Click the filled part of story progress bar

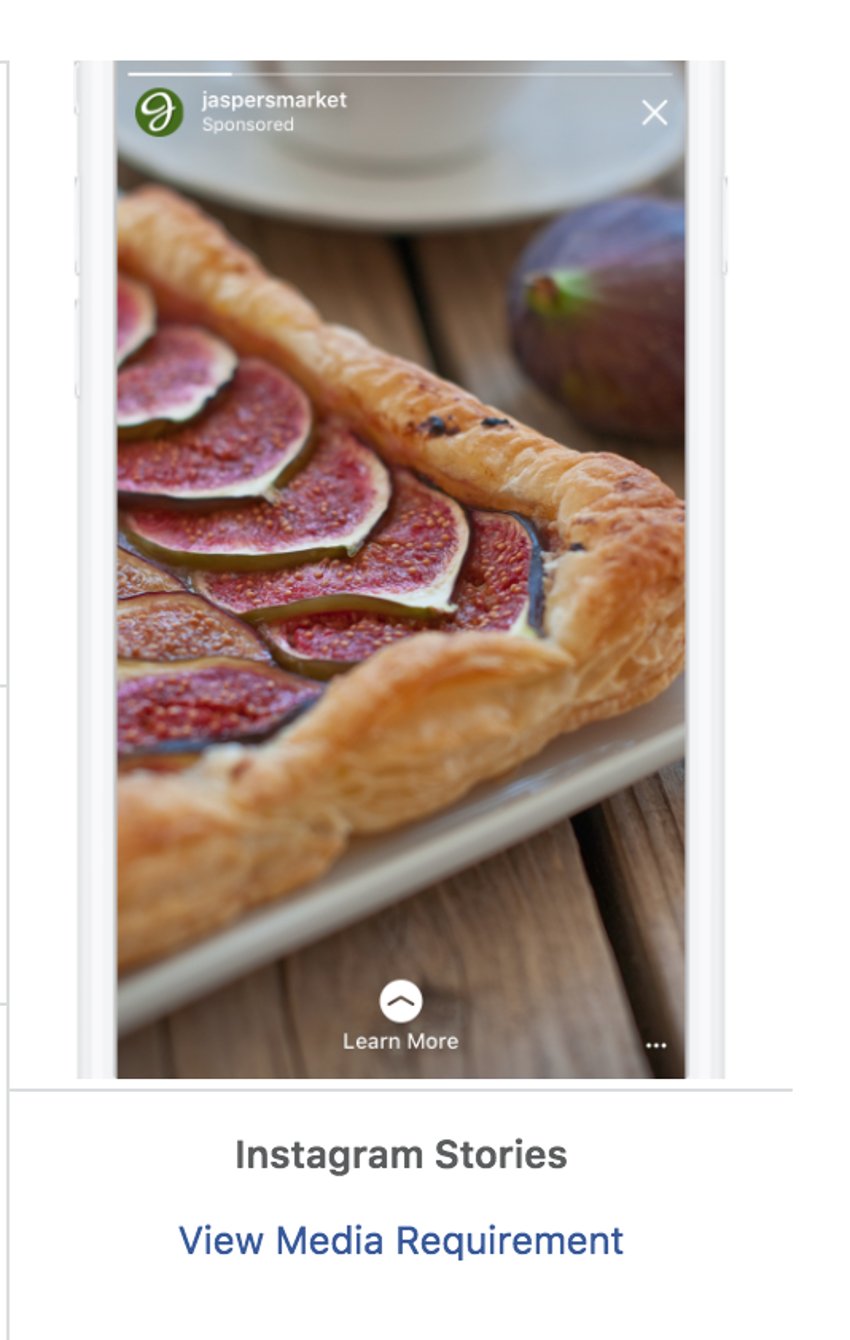[180, 74]
